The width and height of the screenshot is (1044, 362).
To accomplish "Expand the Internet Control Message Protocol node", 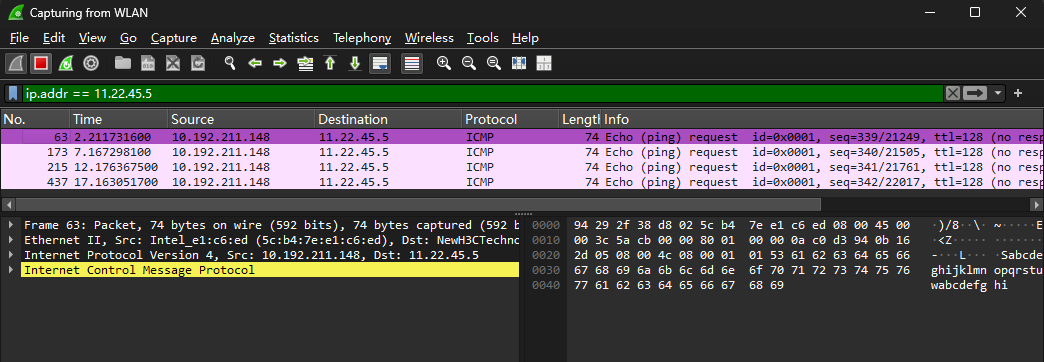I will coord(11,270).
